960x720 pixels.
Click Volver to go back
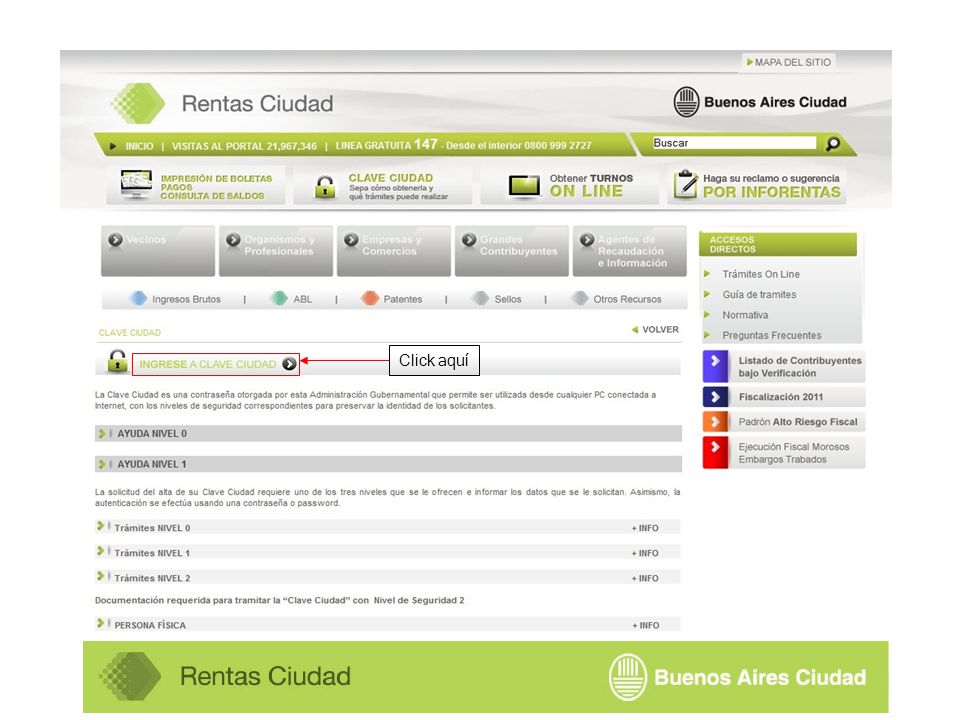coord(655,329)
